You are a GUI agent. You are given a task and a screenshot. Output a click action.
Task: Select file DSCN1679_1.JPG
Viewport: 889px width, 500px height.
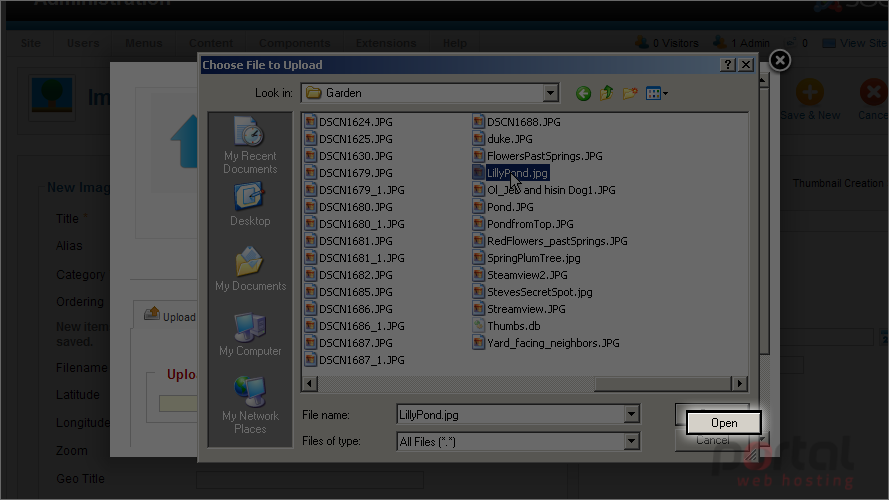pos(354,190)
